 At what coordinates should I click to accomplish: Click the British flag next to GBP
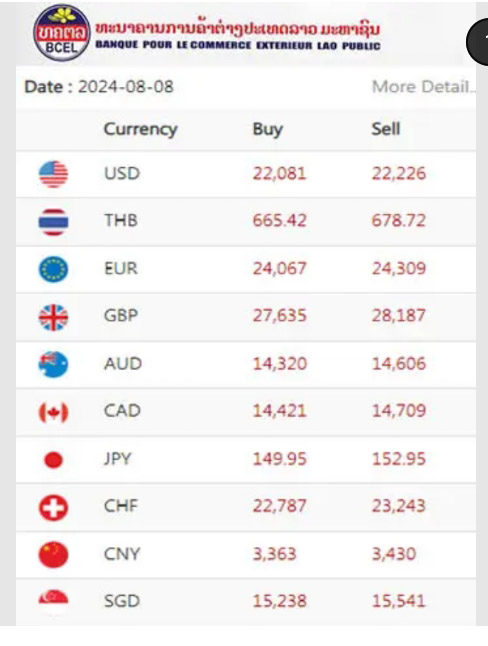coord(54,317)
